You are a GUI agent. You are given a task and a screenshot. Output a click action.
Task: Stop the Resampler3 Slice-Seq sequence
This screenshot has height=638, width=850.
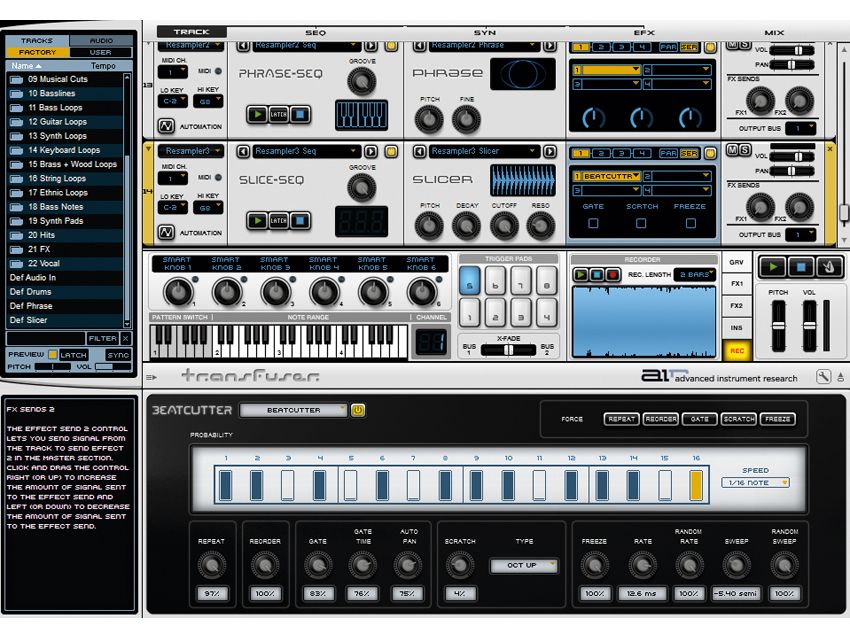[300, 221]
